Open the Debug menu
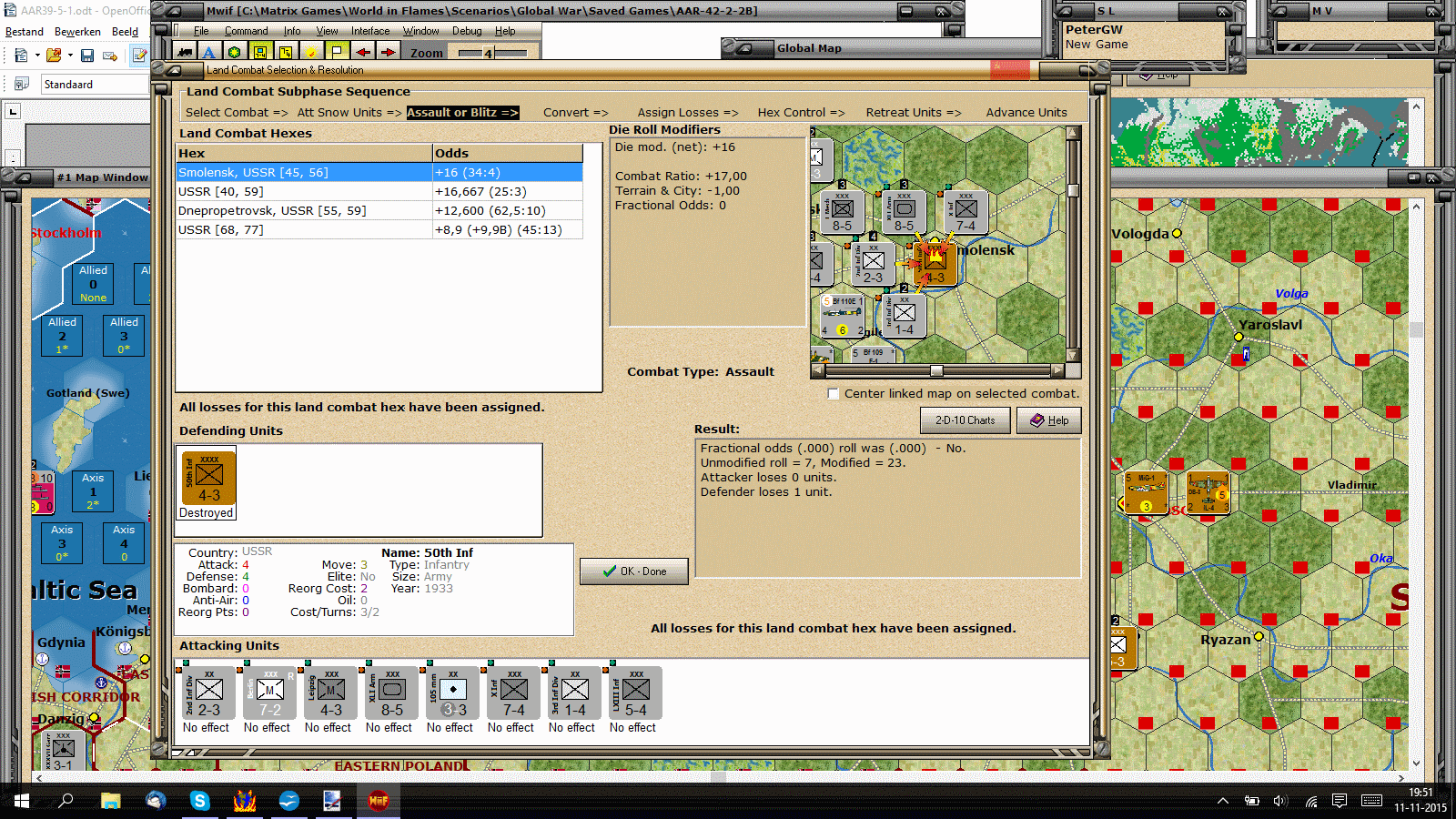 pyautogui.click(x=467, y=31)
